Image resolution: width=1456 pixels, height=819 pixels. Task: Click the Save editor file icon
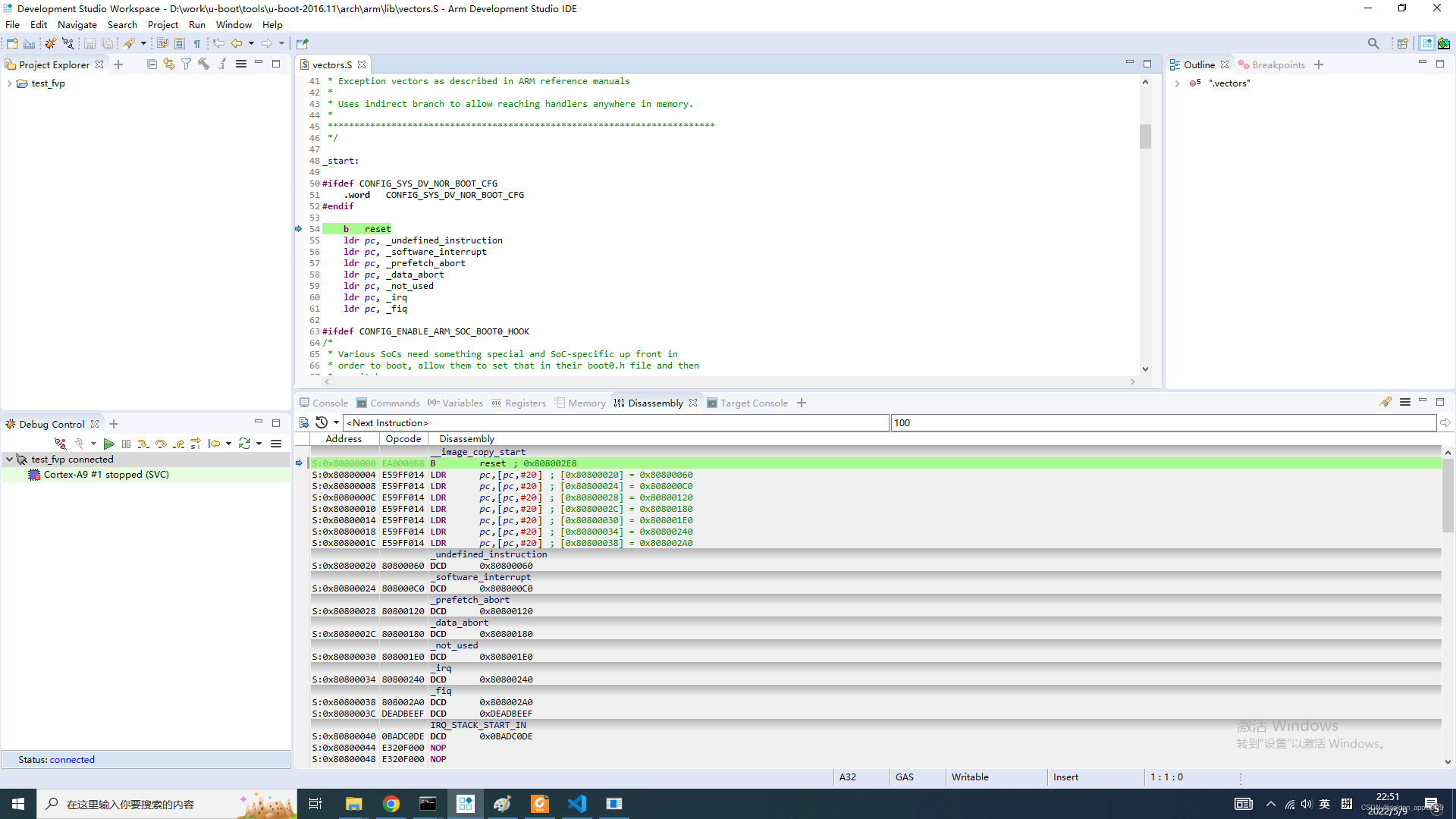89,43
